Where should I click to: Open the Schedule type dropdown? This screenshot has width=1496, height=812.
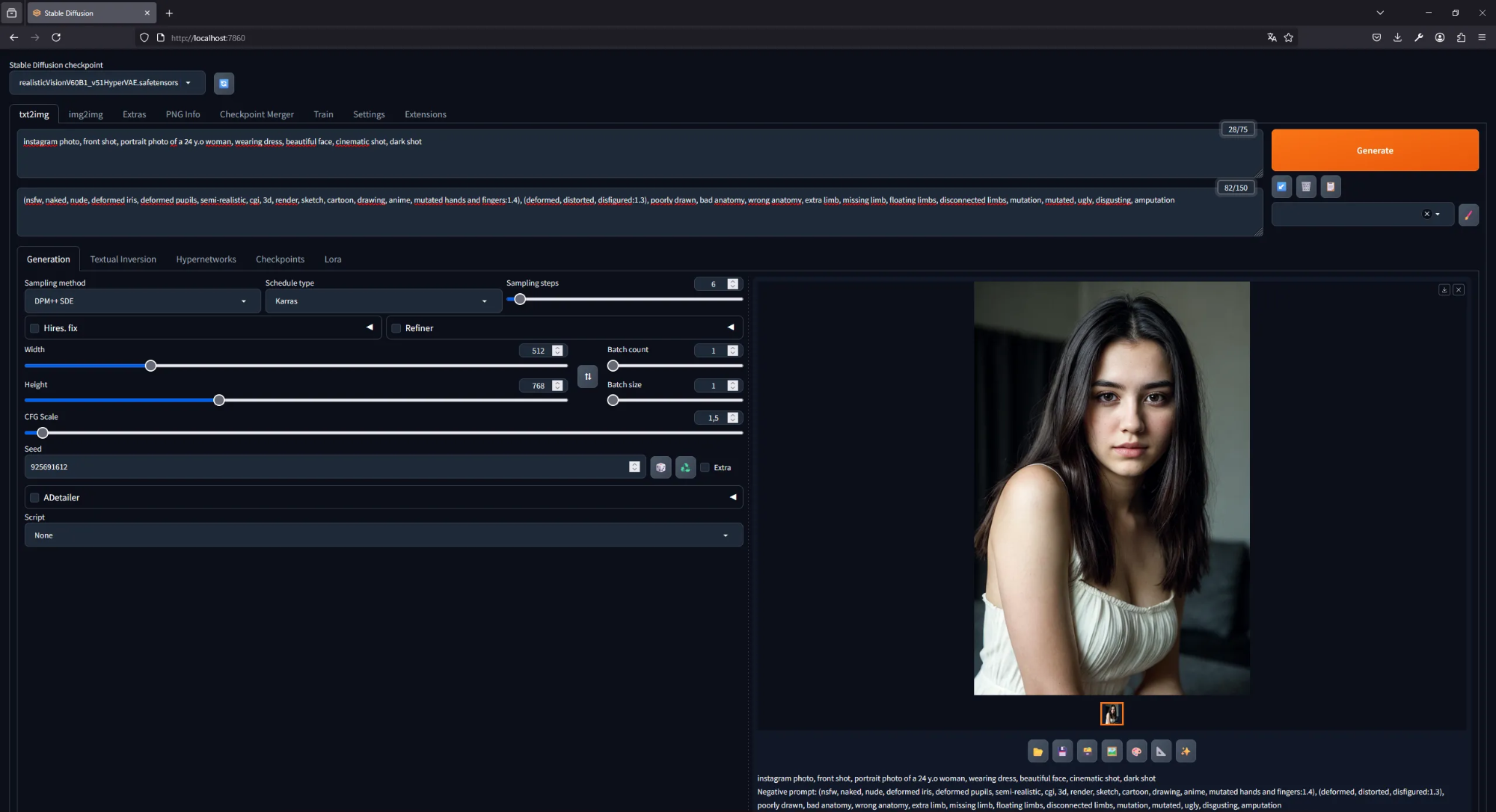pyautogui.click(x=383, y=301)
